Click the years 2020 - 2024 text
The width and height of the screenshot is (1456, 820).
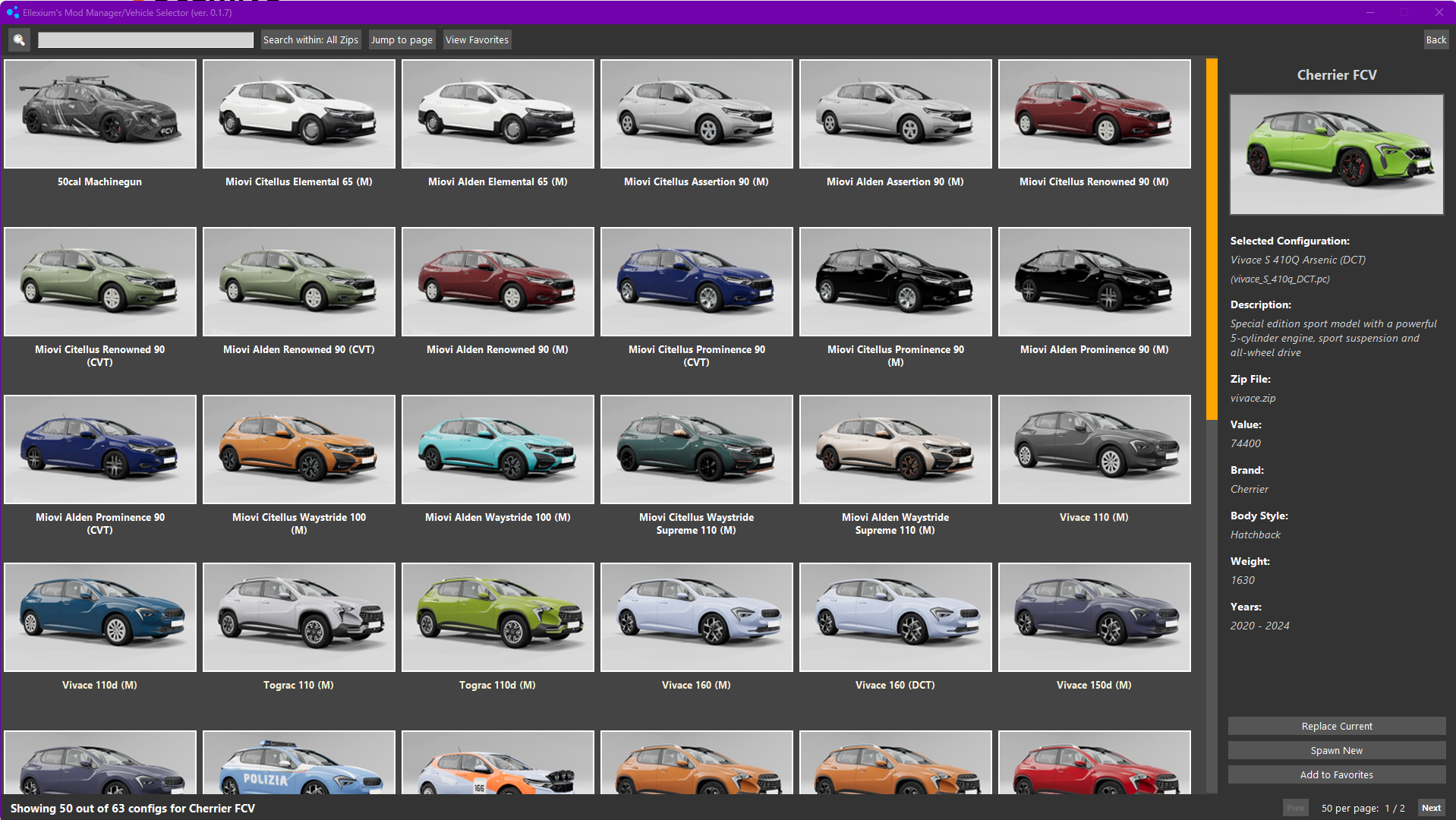tap(1260, 626)
